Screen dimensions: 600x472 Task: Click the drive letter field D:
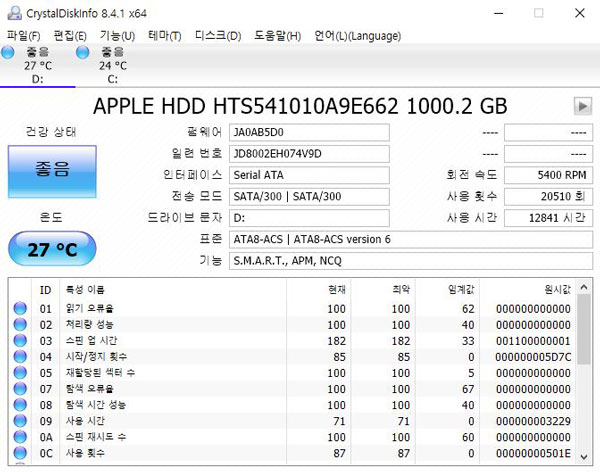[309, 218]
